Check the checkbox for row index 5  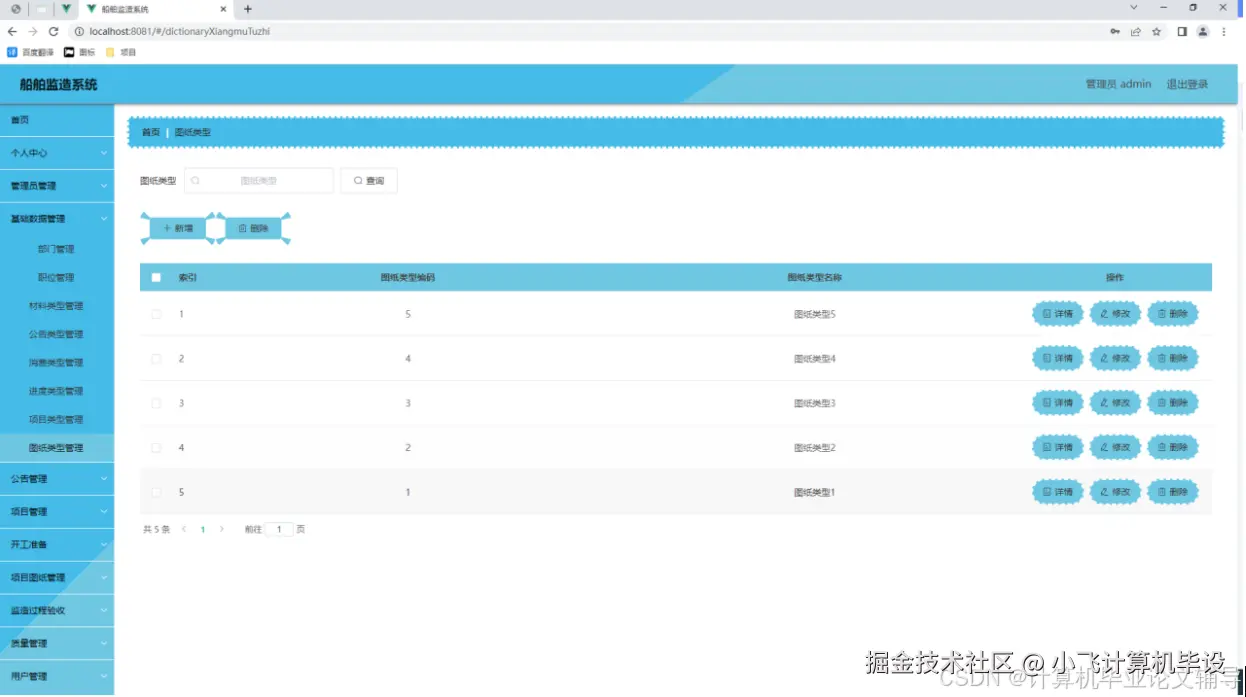tap(156, 492)
